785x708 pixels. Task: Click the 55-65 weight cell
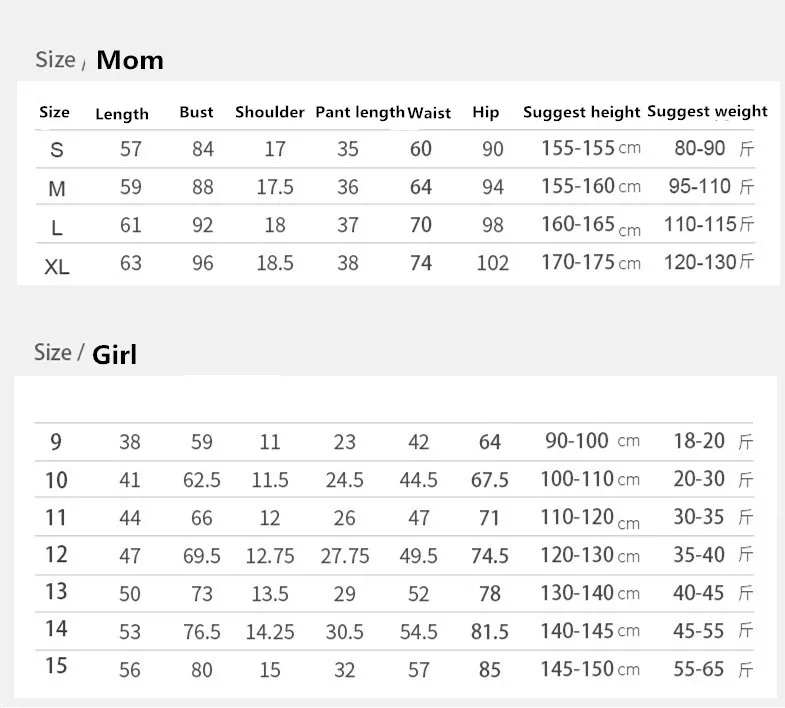713,669
